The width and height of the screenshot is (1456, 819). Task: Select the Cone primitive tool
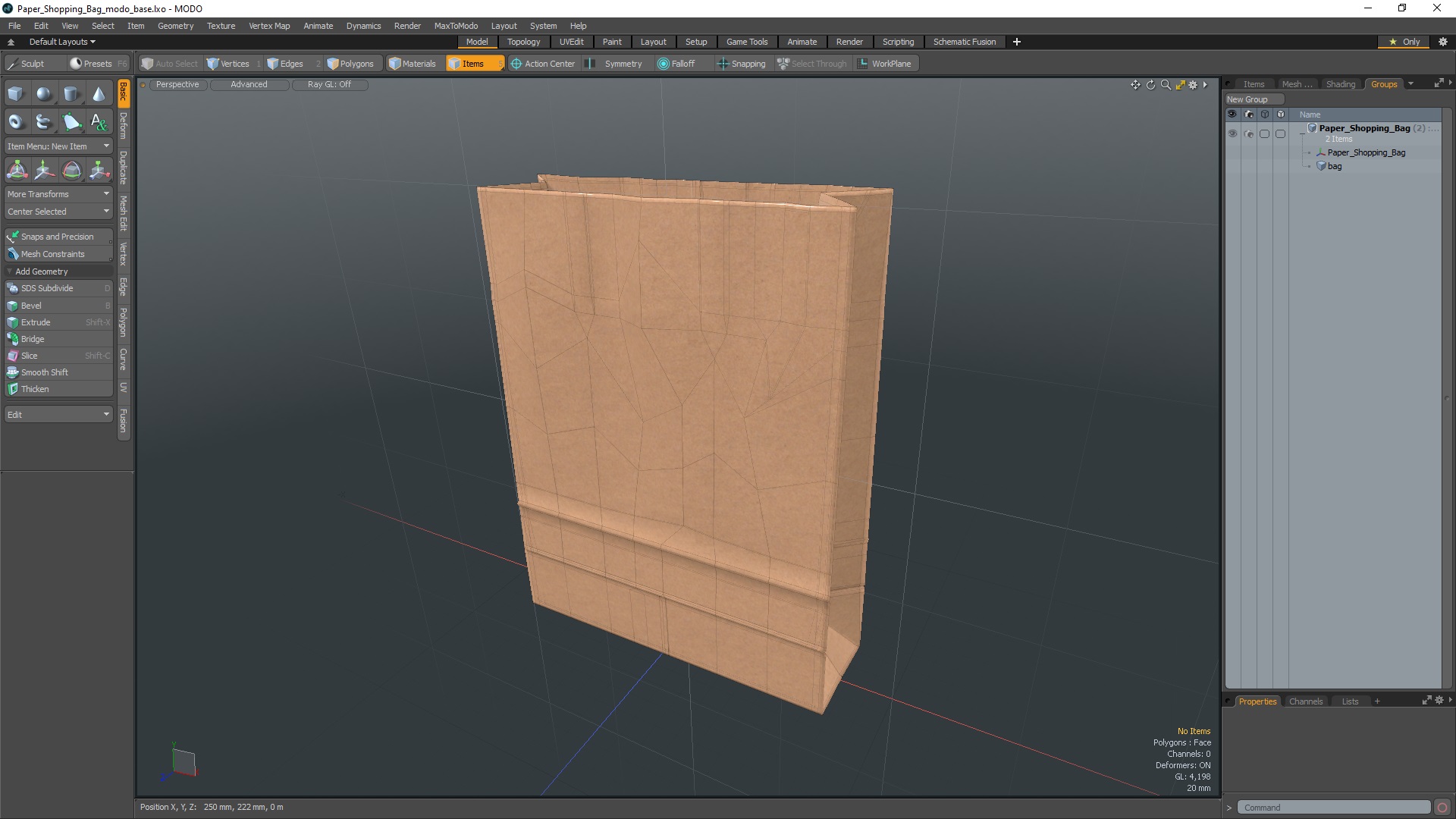point(99,94)
